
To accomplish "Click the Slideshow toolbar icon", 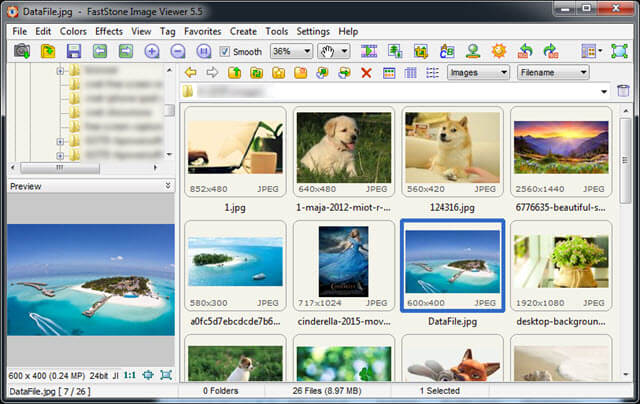I will tap(369, 51).
